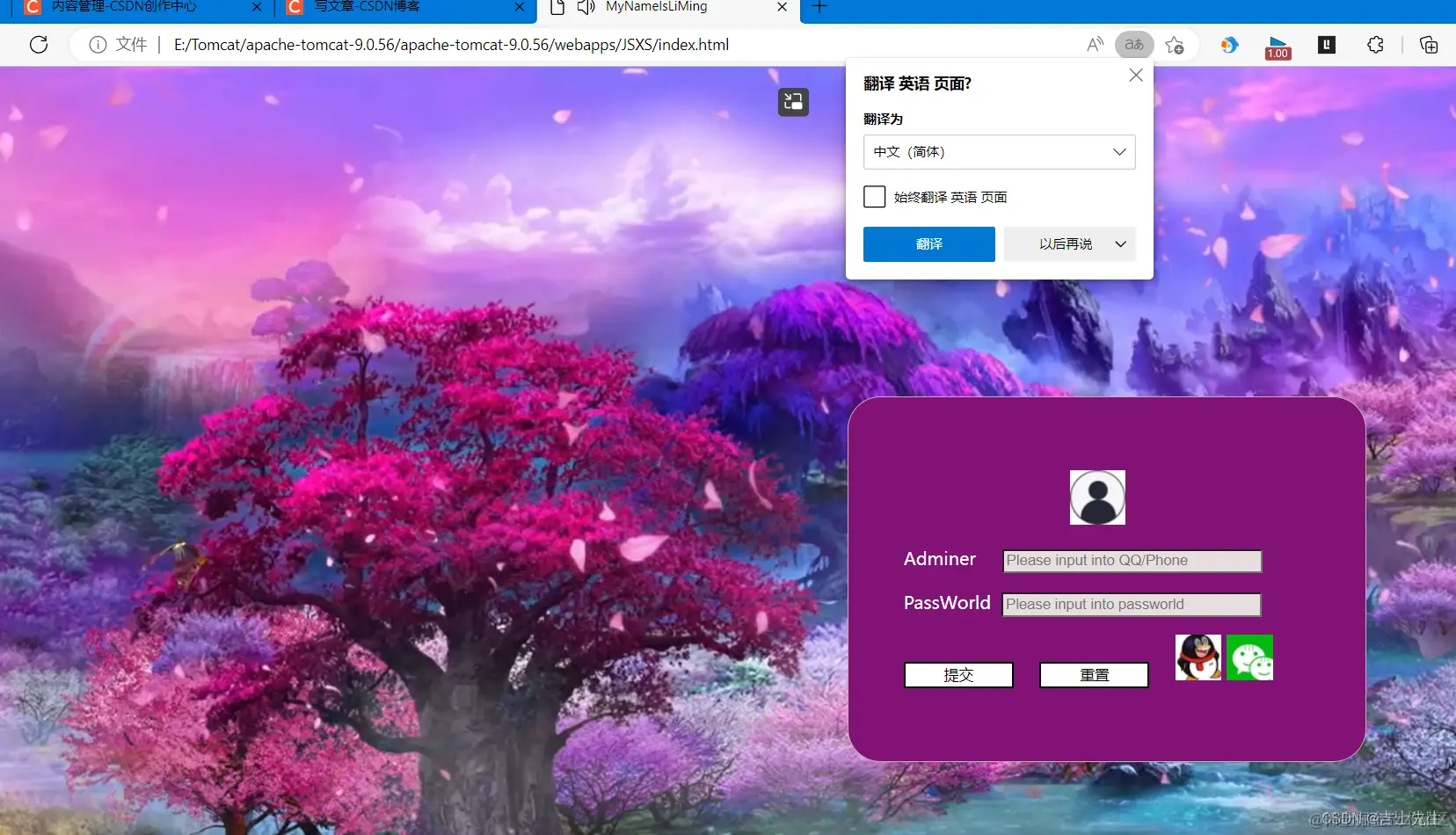The image size is (1456, 835).
Task: Click the black L extension icon
Action: click(1326, 44)
